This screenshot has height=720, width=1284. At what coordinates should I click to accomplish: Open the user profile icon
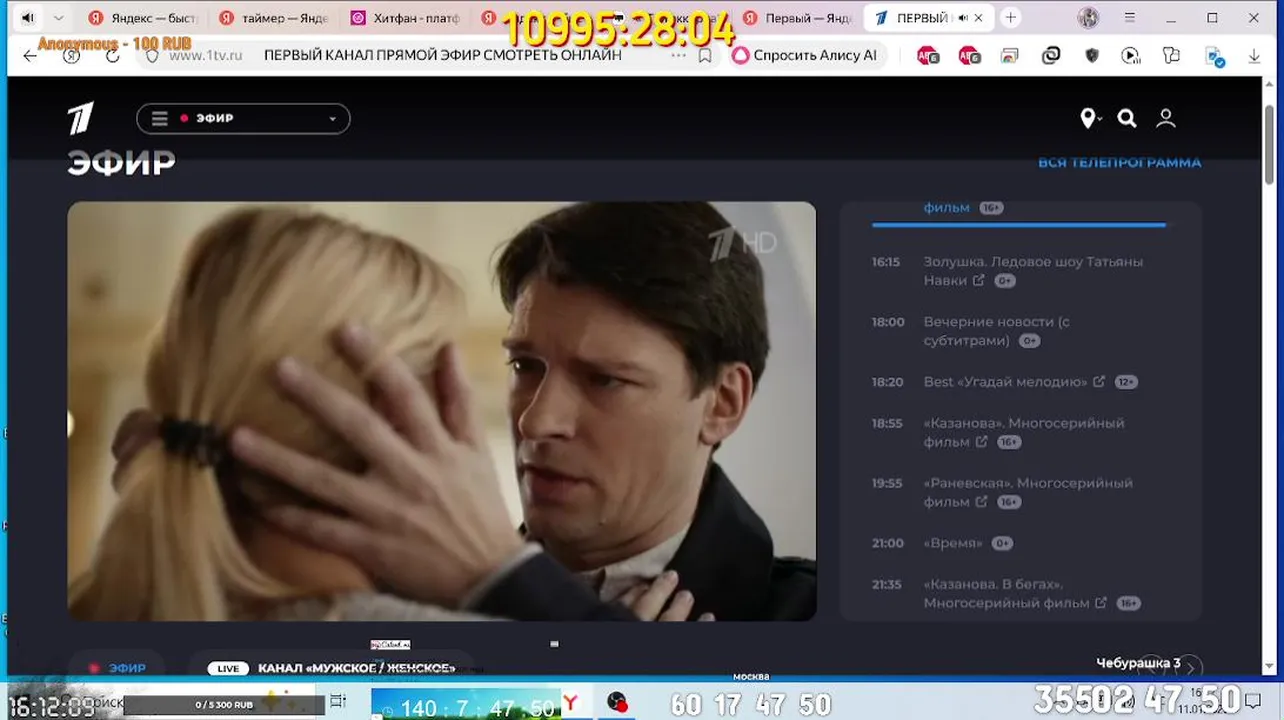click(x=1165, y=119)
